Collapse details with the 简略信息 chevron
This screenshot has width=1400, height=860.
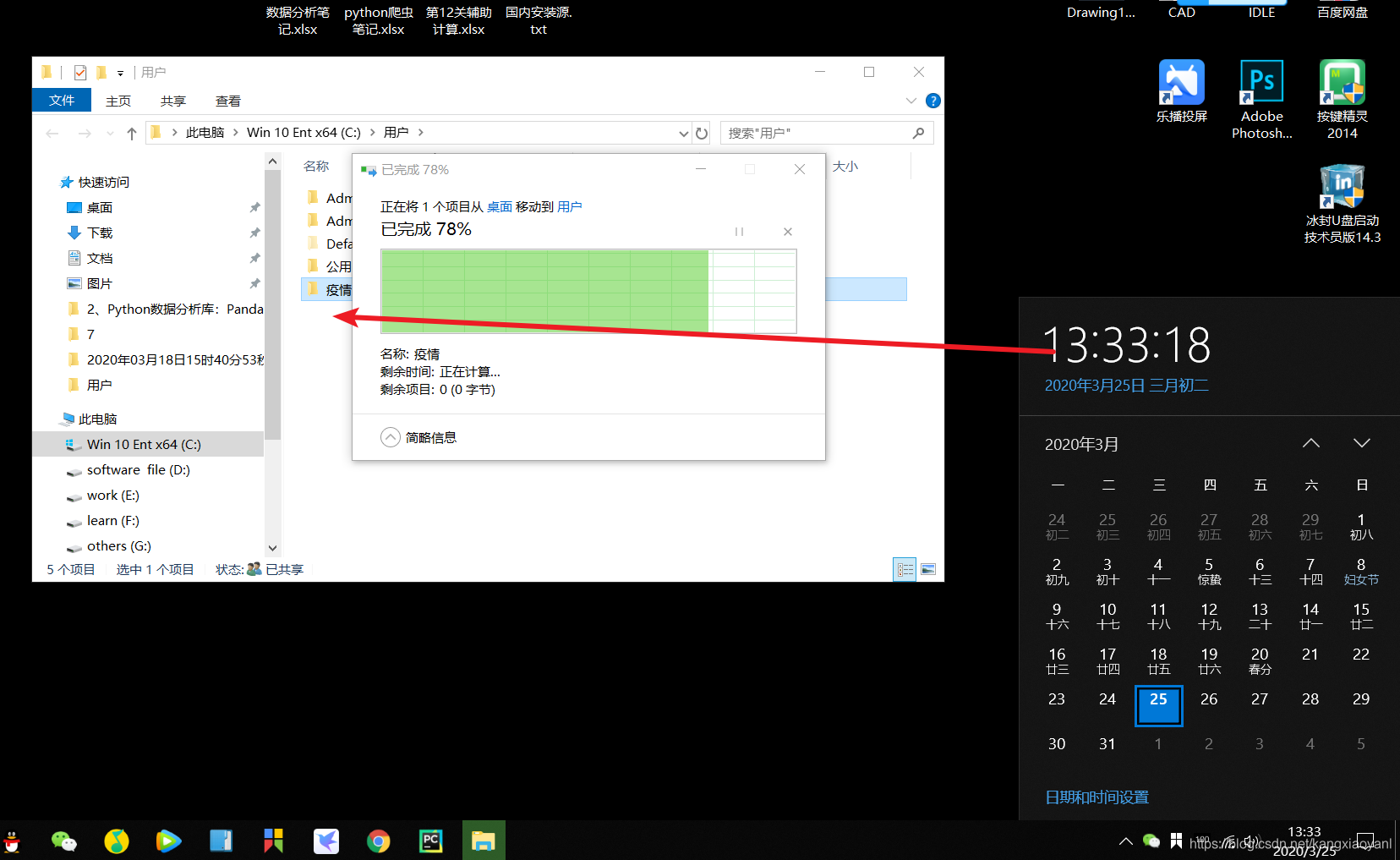390,437
